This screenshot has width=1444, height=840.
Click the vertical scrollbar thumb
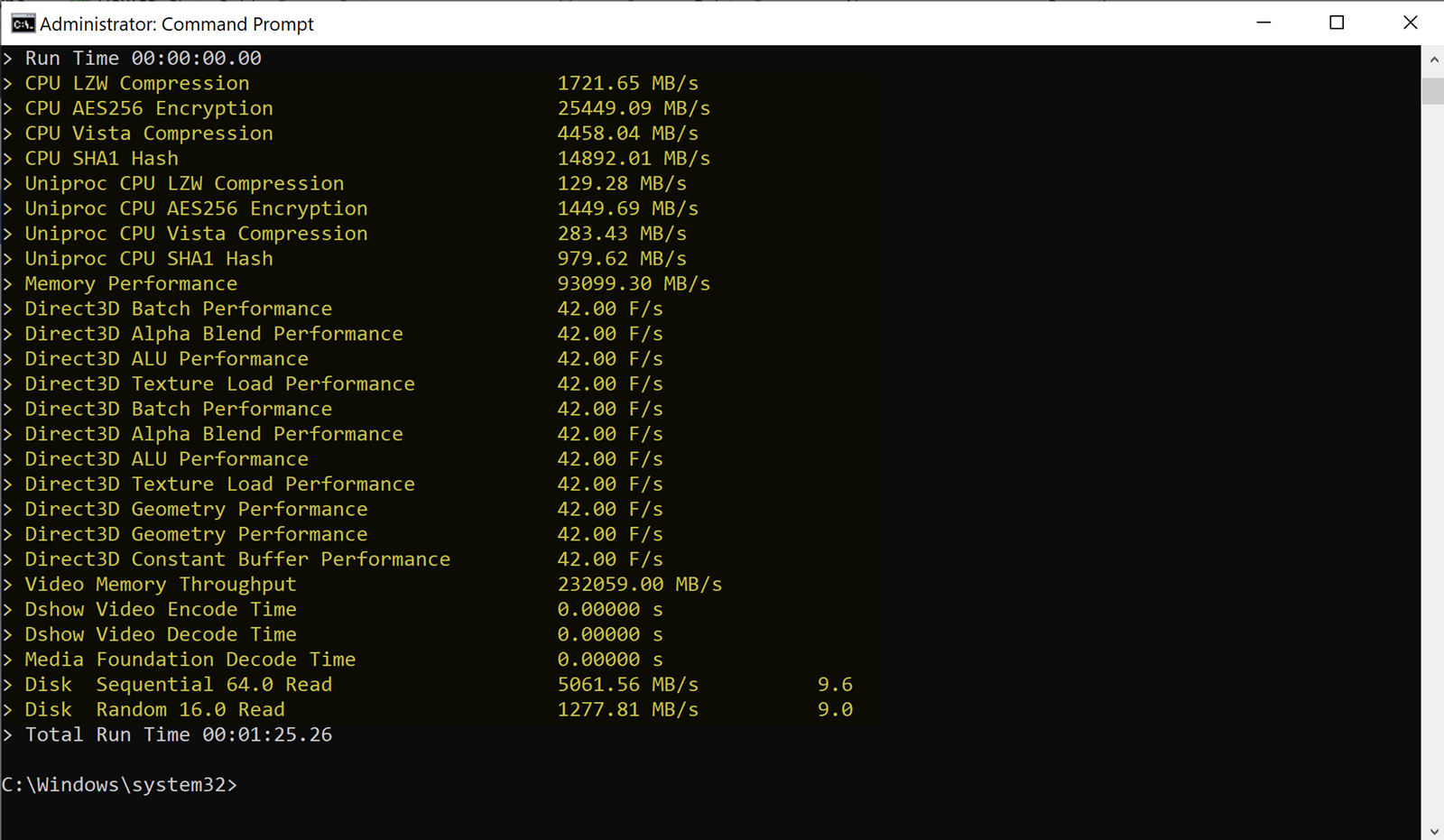click(x=1433, y=91)
